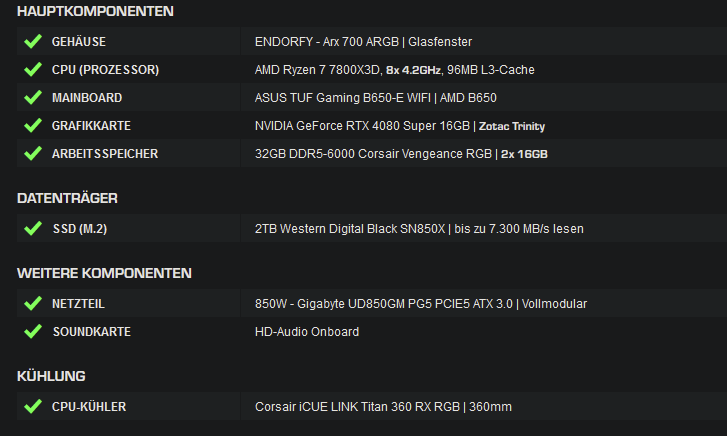The image size is (727, 436).
Task: Click green checkmark beside CPU (PROZESSOR)
Action: pos(33,70)
